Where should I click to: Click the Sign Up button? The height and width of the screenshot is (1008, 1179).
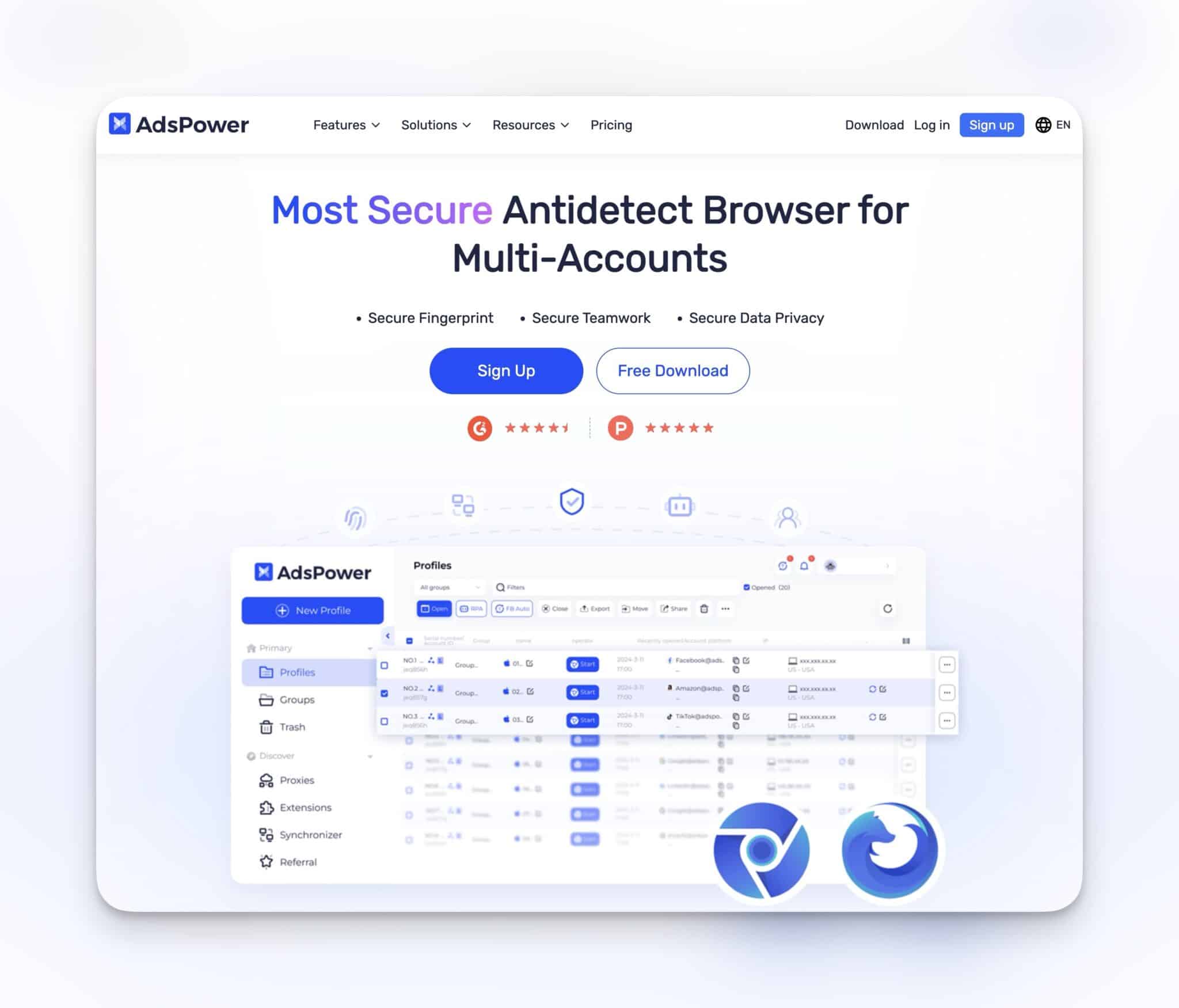click(506, 370)
